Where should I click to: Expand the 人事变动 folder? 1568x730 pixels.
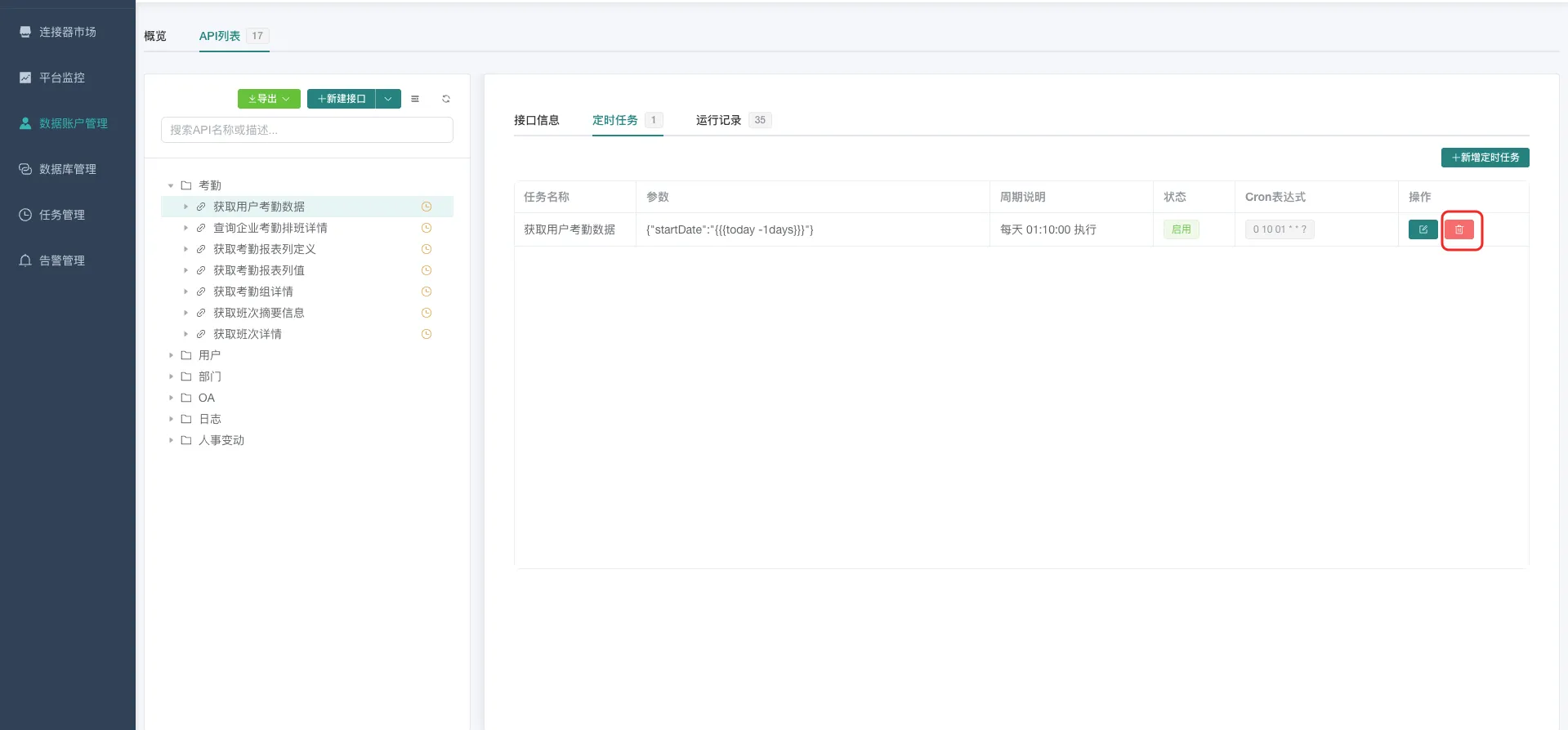171,440
